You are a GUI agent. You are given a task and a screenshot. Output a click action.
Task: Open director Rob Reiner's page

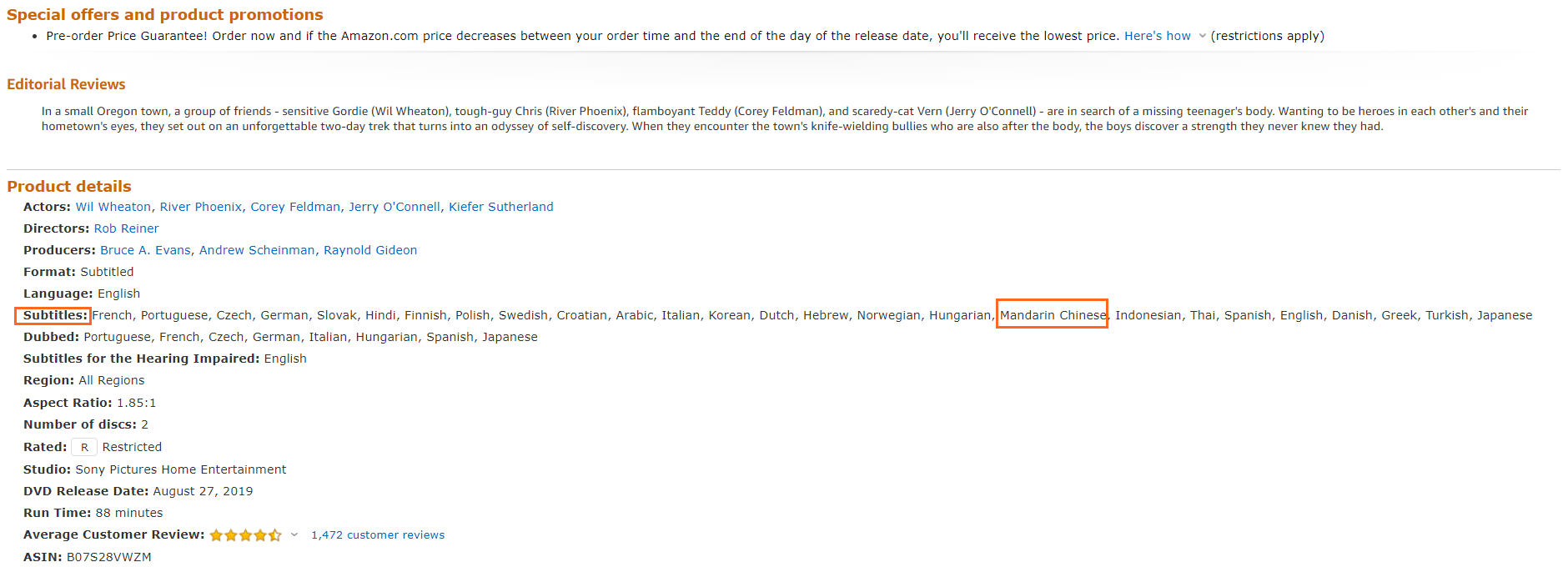(x=126, y=228)
